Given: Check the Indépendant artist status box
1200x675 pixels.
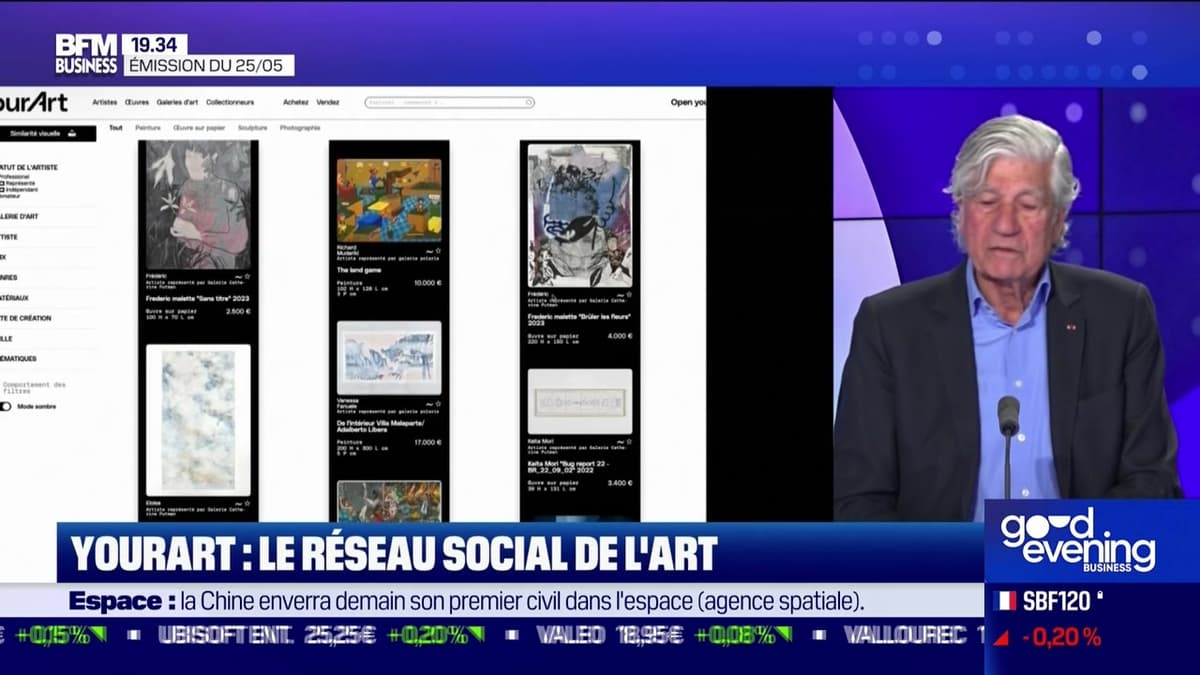Looking at the screenshot, I should pos(3,189).
